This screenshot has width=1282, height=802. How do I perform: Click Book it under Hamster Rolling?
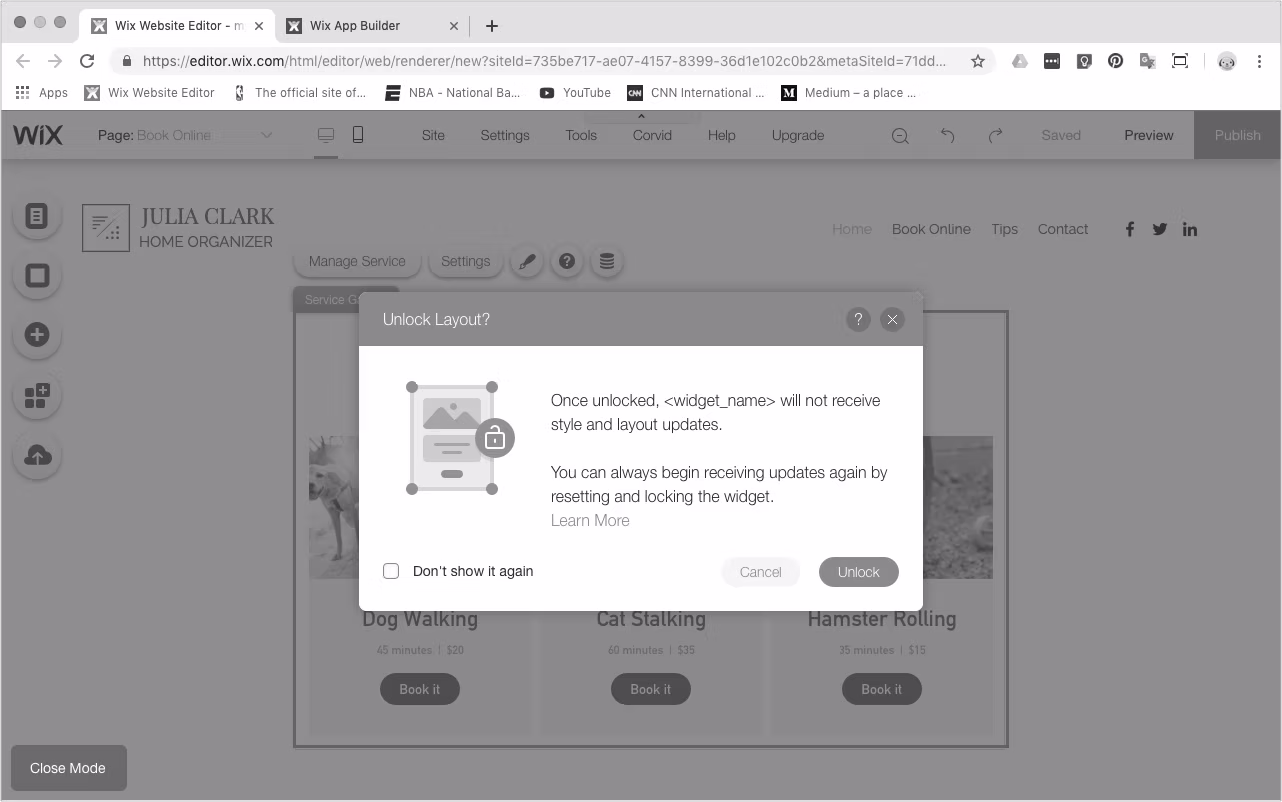pyautogui.click(x=882, y=689)
